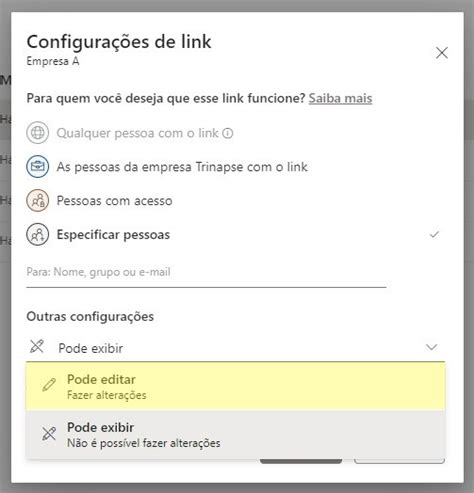This screenshot has width=474, height=493.
Task: Click the pencil icon in Pode editar option
Action: point(49,385)
